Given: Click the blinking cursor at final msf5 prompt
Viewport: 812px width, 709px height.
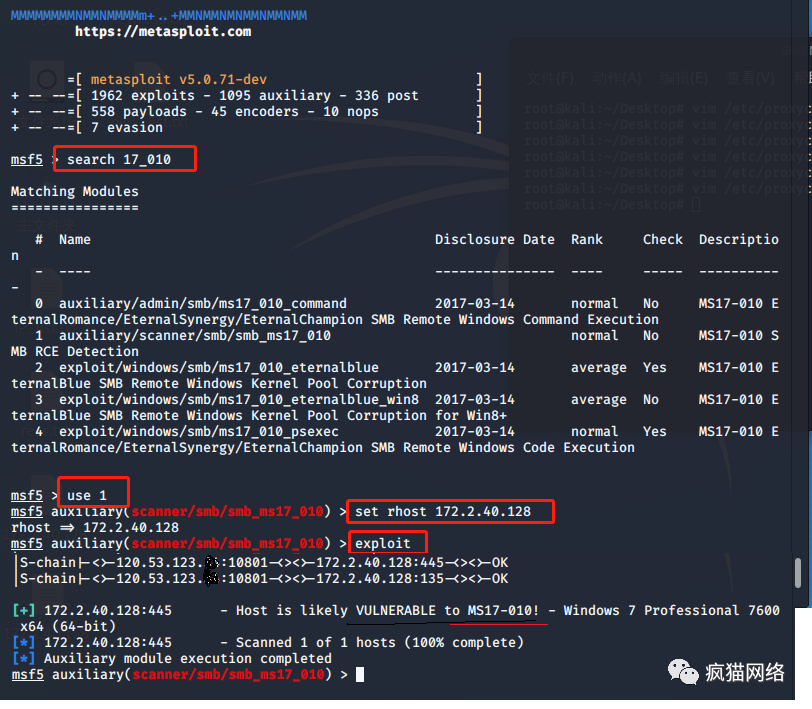Looking at the screenshot, I should [x=360, y=674].
